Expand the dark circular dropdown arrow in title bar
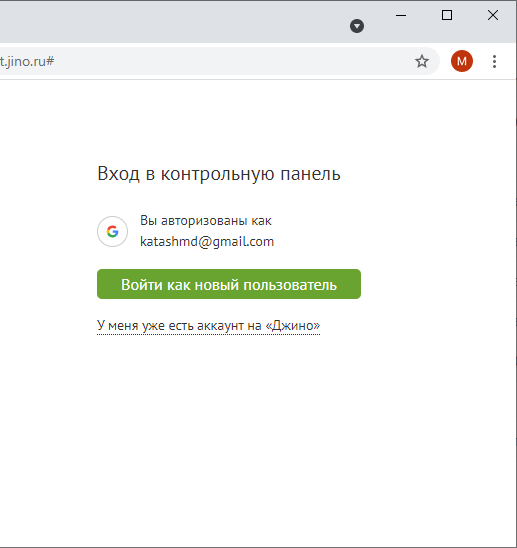 pos(357,26)
